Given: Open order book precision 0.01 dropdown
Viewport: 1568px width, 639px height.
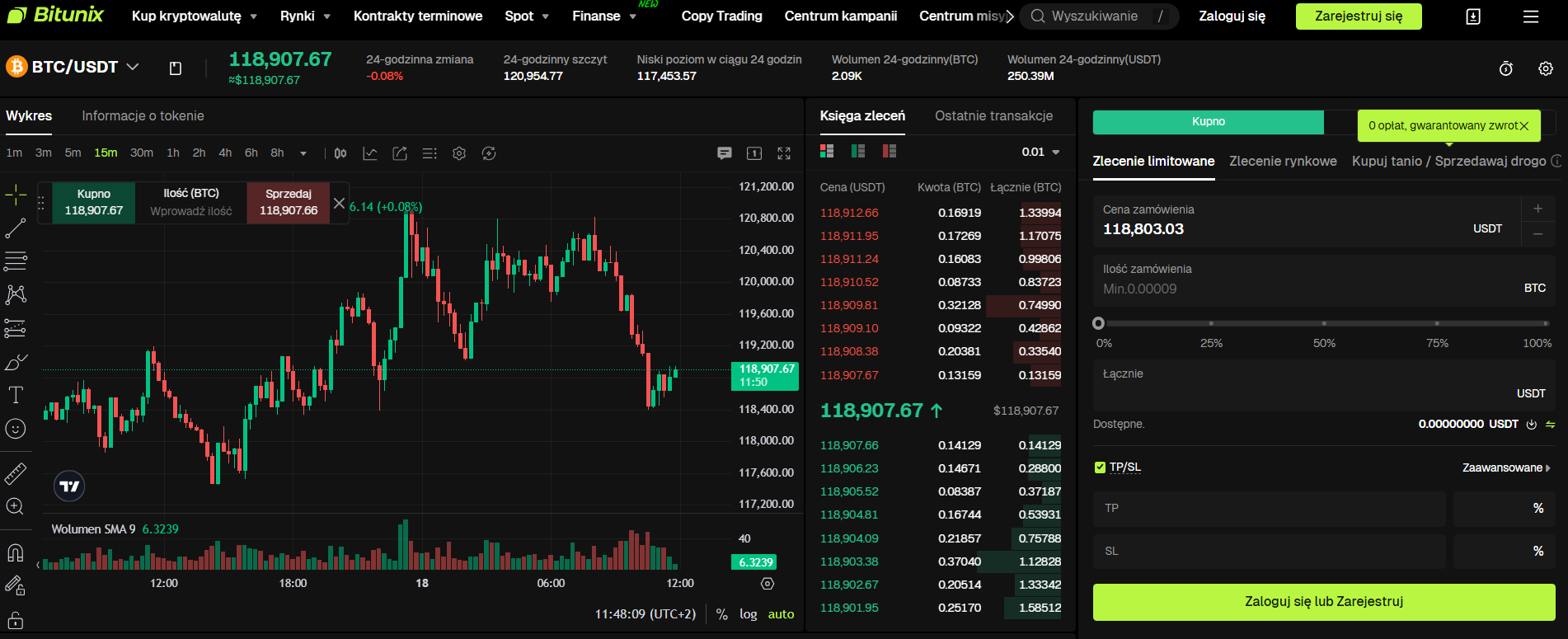Looking at the screenshot, I should [1040, 152].
